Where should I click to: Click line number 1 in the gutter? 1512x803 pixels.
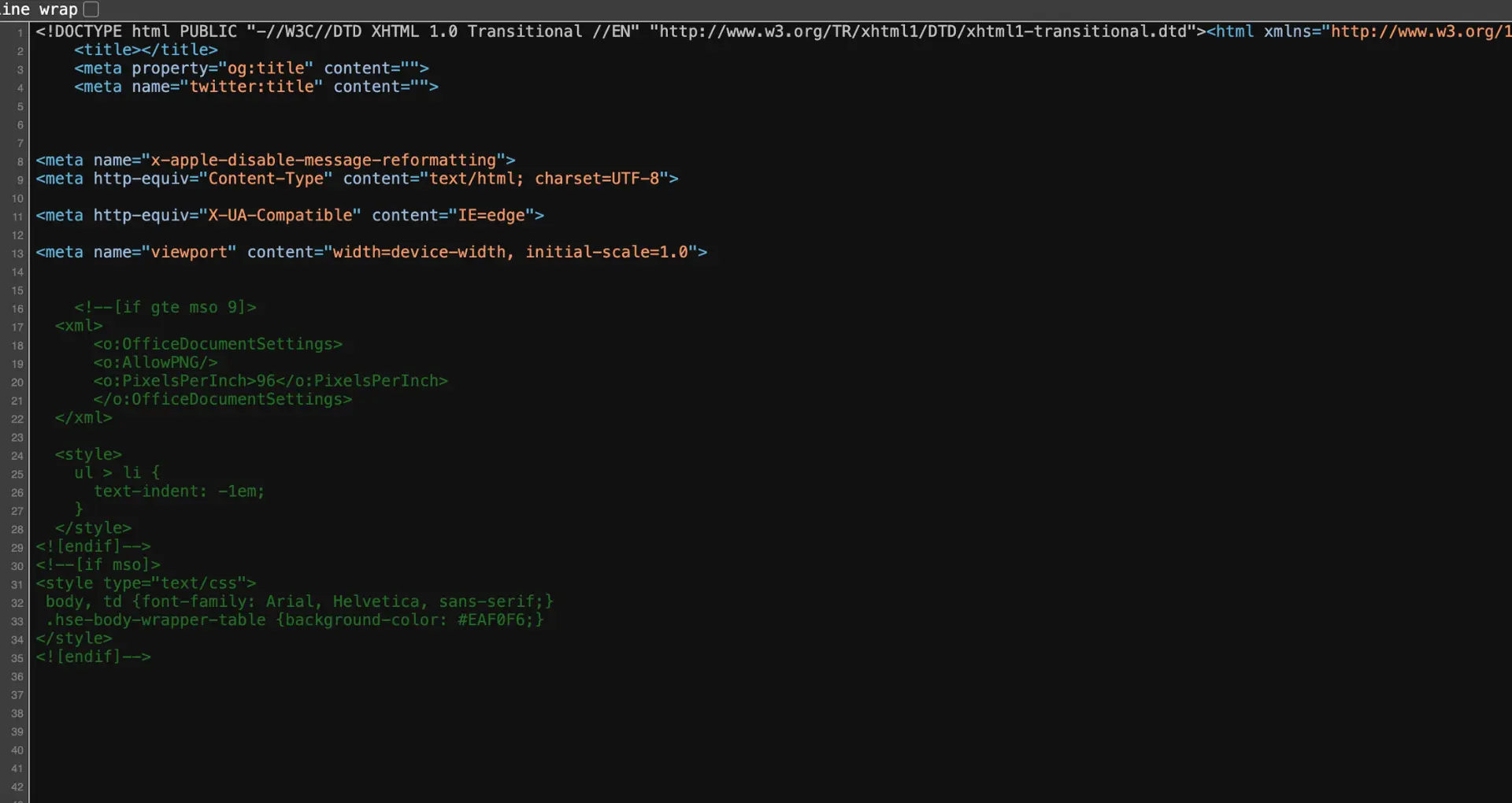(x=20, y=33)
